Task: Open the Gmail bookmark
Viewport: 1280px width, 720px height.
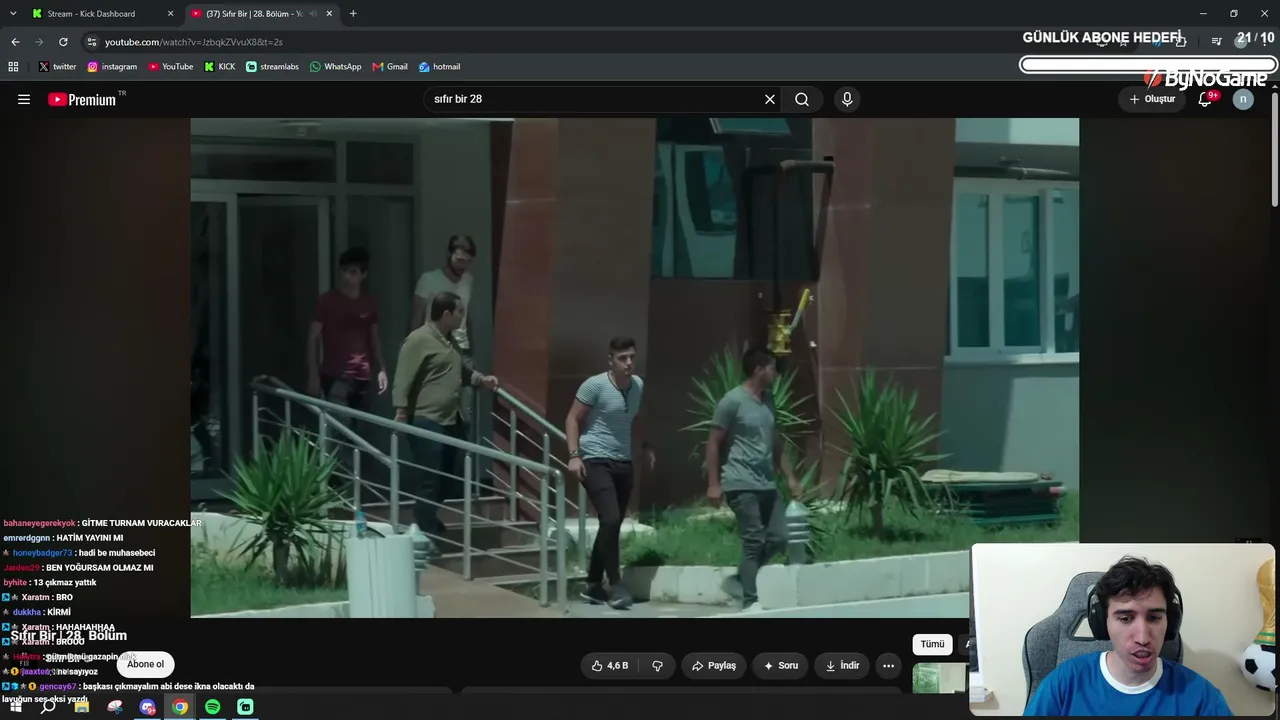Action: click(x=390, y=67)
